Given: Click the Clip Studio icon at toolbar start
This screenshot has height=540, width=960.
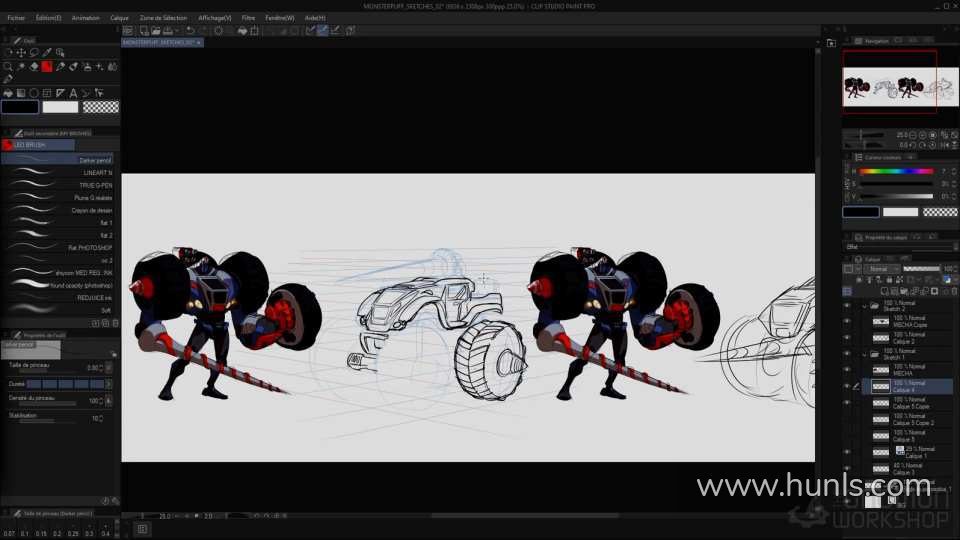Looking at the screenshot, I should pos(127,31).
